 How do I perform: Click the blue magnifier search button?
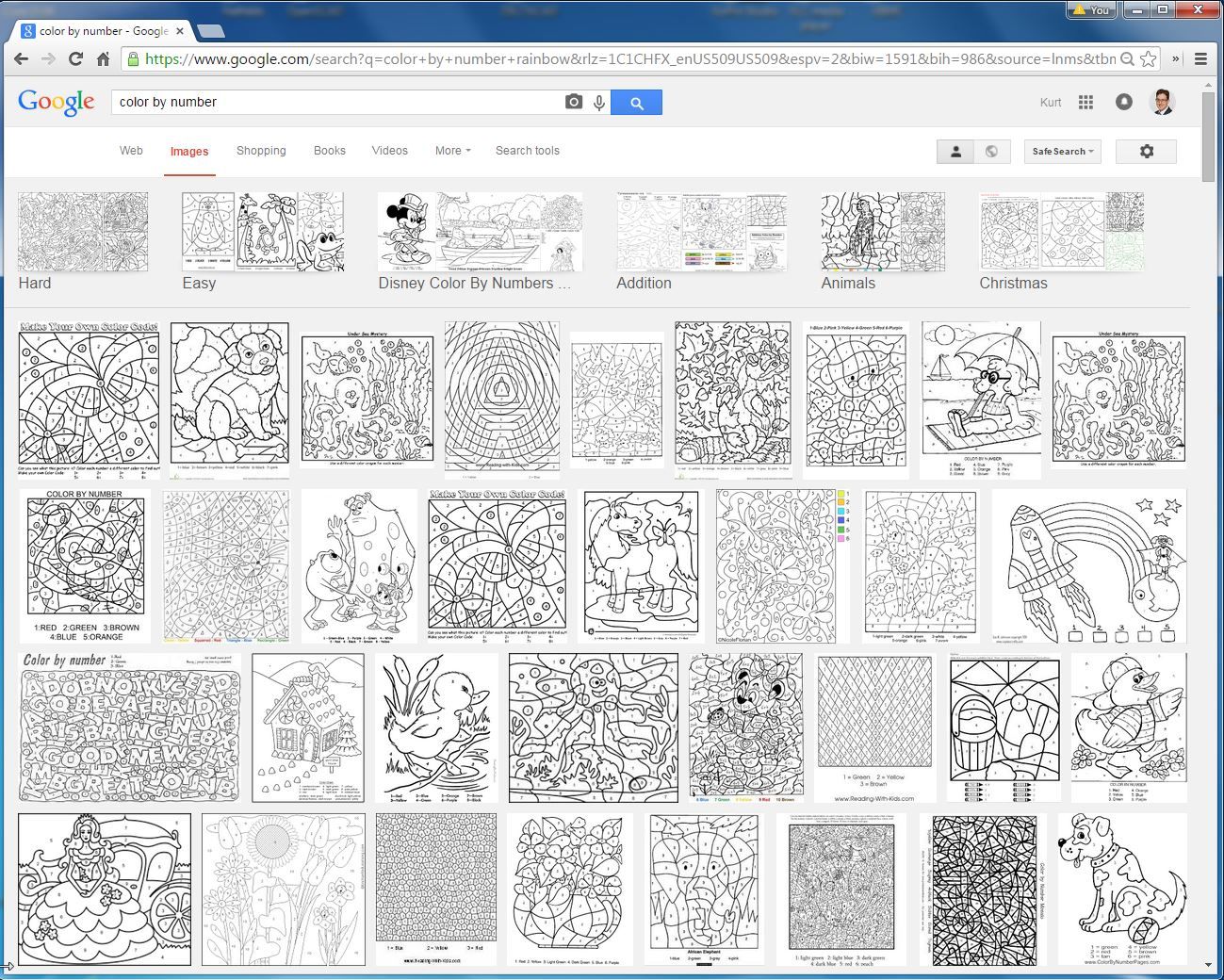click(x=636, y=102)
